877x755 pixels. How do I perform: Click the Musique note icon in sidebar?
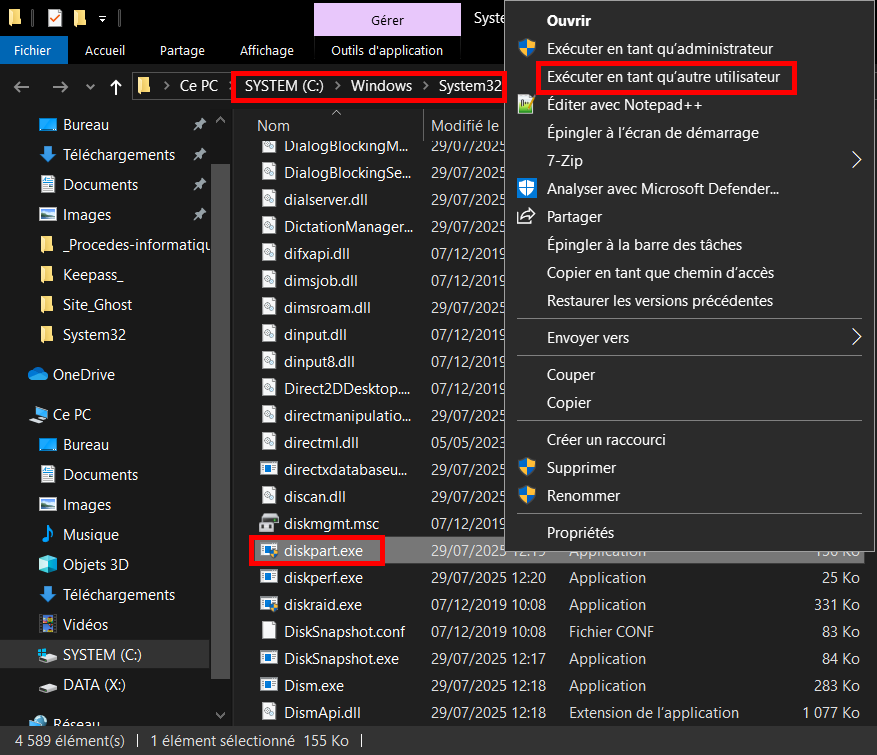pyautogui.click(x=47, y=535)
